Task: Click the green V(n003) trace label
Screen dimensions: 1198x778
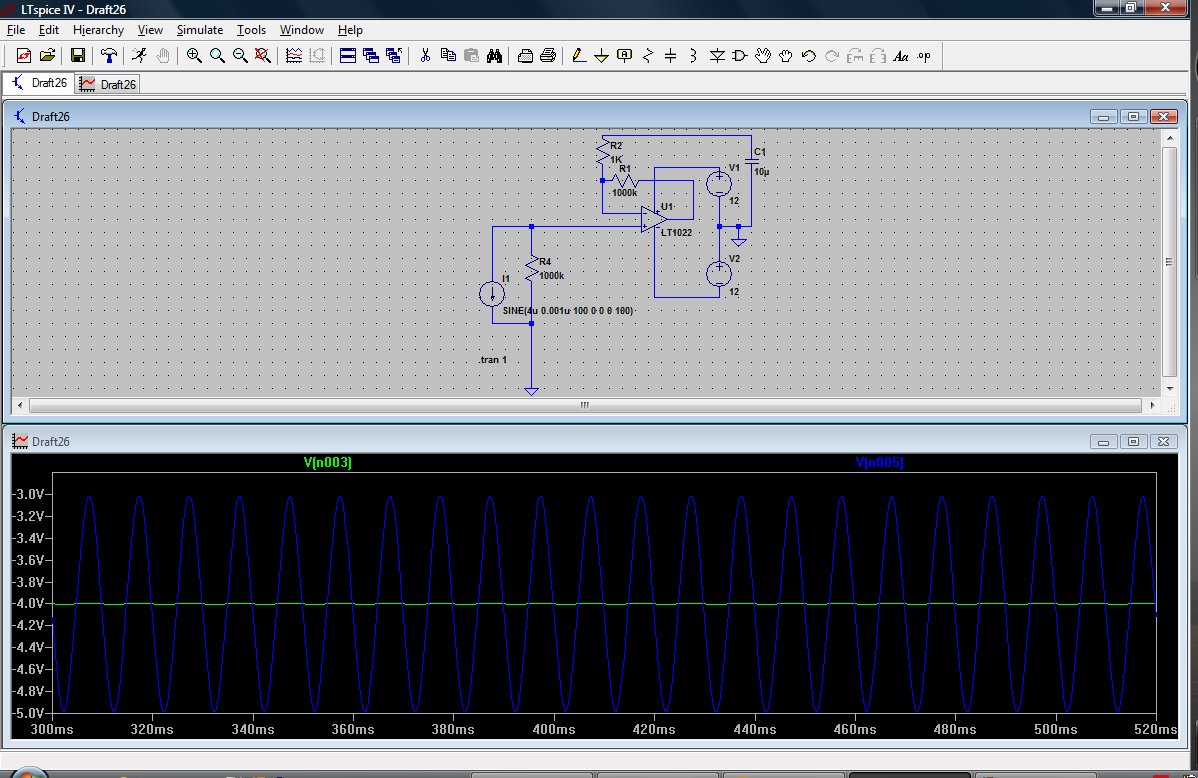Action: [327, 463]
